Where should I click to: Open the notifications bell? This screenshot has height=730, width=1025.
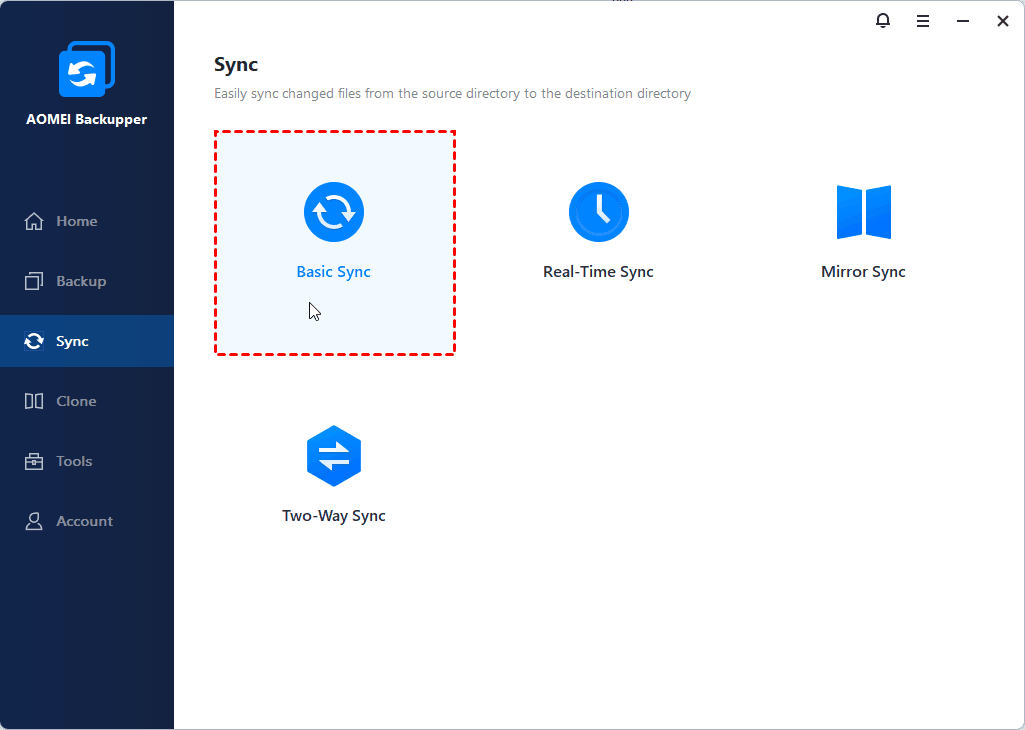(x=882, y=21)
